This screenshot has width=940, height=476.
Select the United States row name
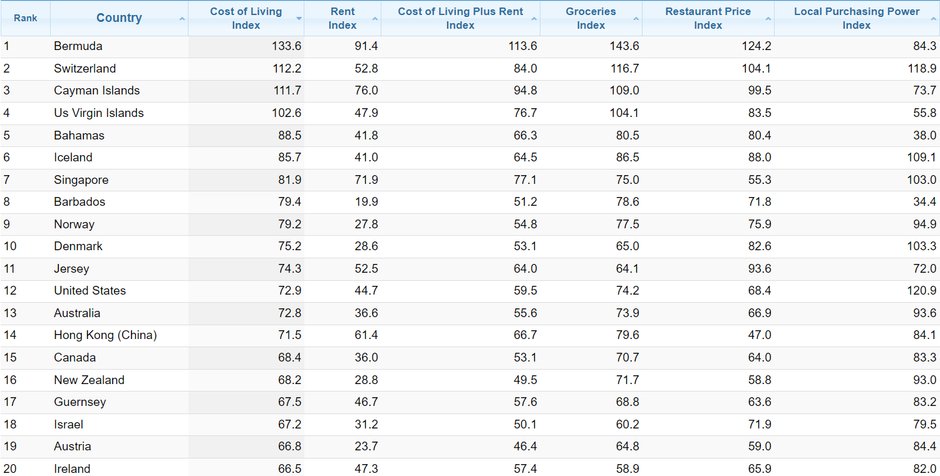[90, 291]
